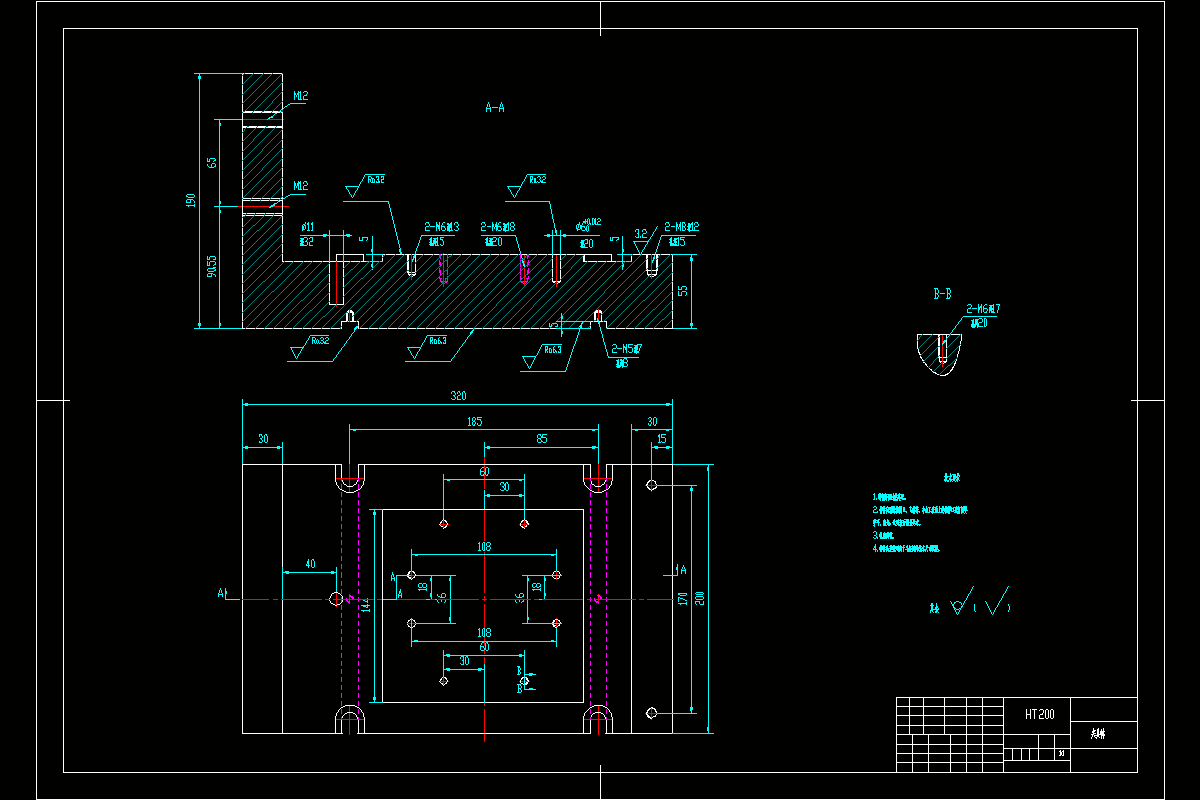Screen dimensions: 1200x800
Task: Click the '85' dimension in plan view
Action: pos(541,438)
